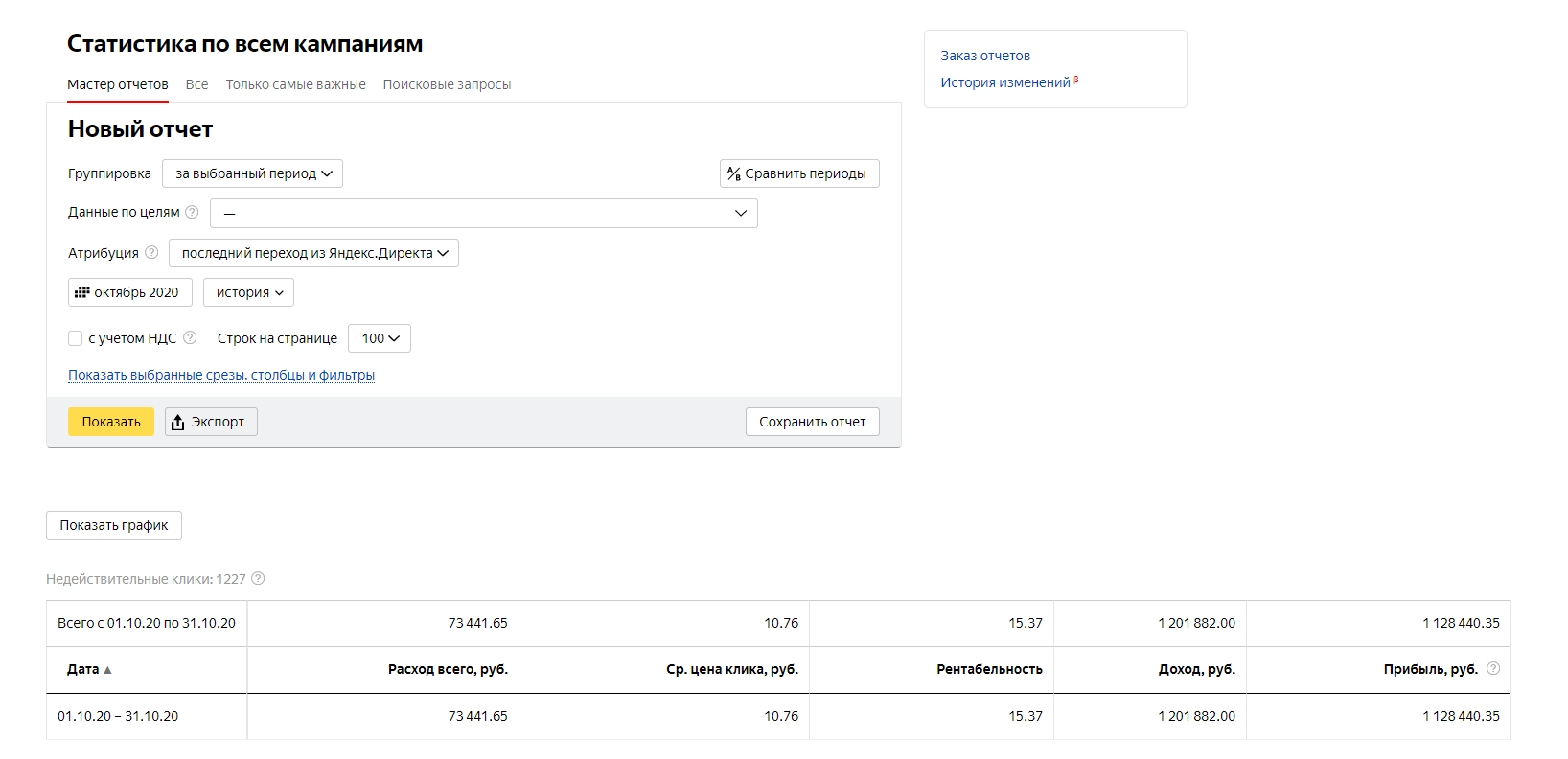Click help icon next to Данные по целям
The width and height of the screenshot is (1568, 759).
tap(192, 212)
